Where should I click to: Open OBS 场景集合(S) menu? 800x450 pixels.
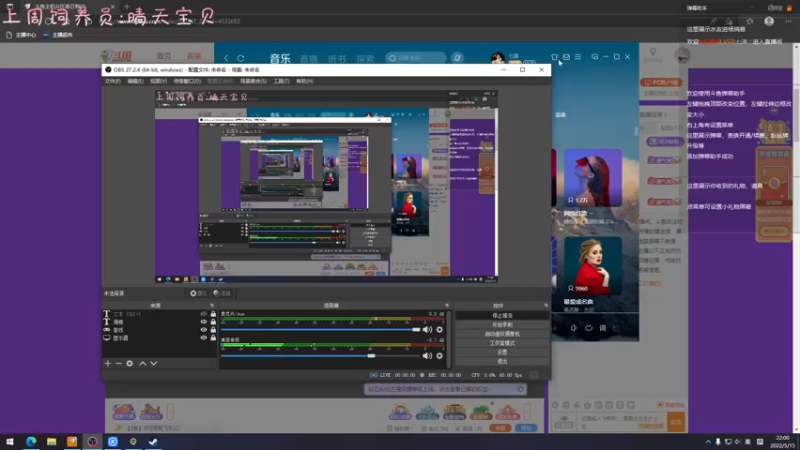point(253,81)
